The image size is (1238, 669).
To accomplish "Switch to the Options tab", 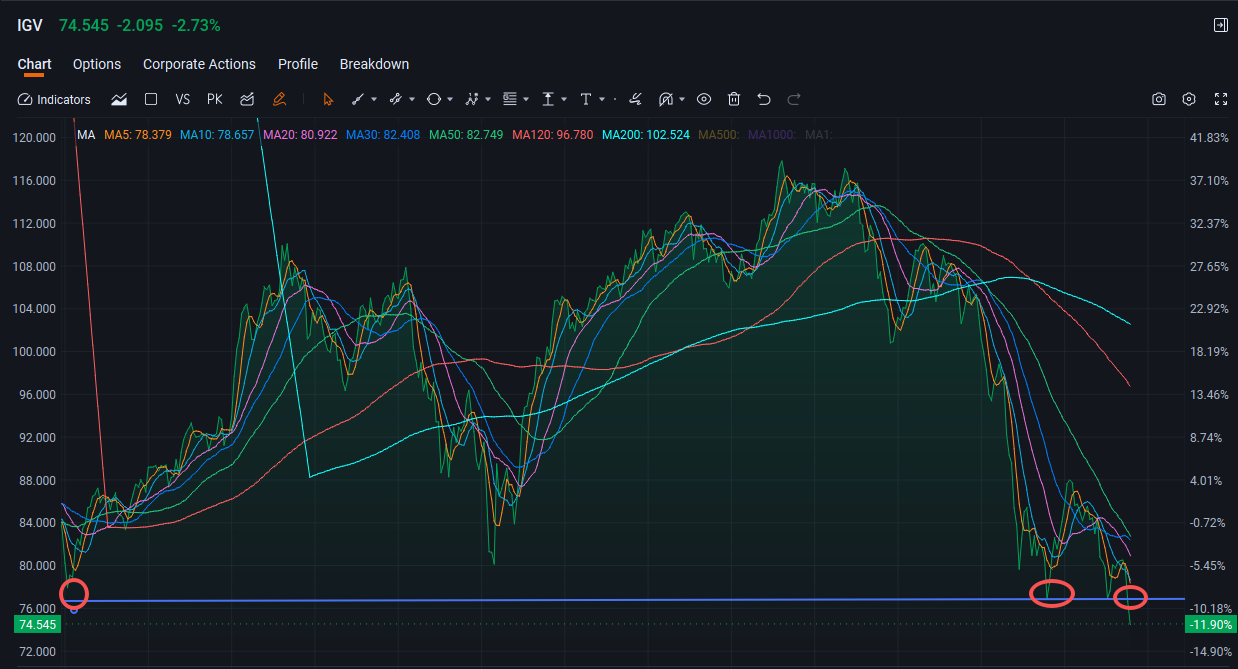I will coord(97,64).
